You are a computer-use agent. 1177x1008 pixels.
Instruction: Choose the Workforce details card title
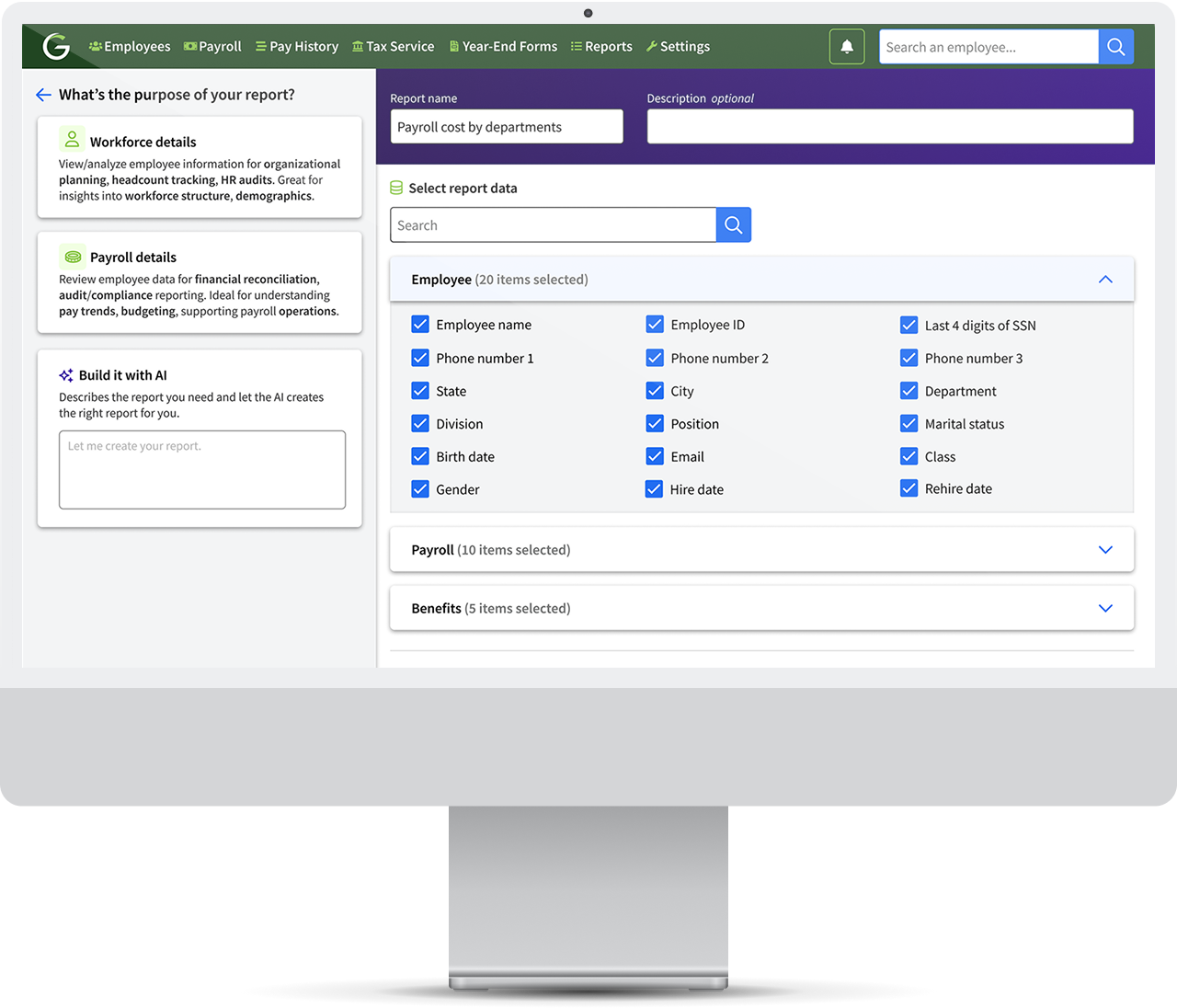pos(143,142)
